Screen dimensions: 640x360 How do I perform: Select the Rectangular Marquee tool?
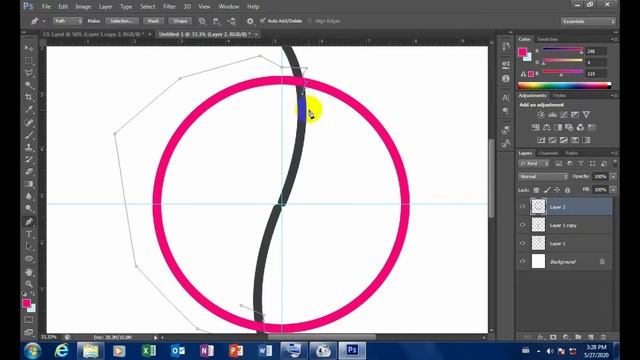[x=29, y=60]
